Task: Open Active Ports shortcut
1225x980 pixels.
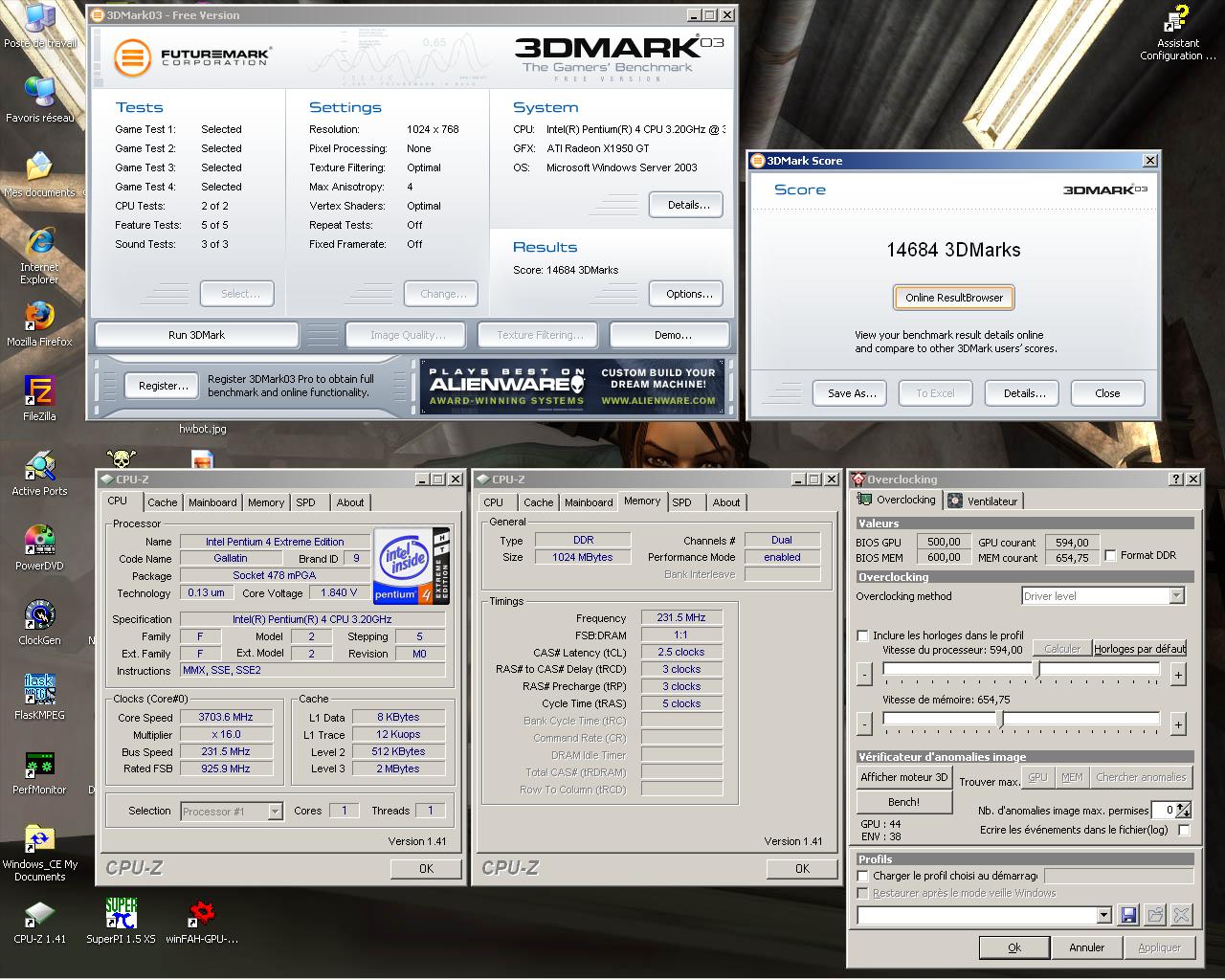Action: pyautogui.click(x=39, y=465)
